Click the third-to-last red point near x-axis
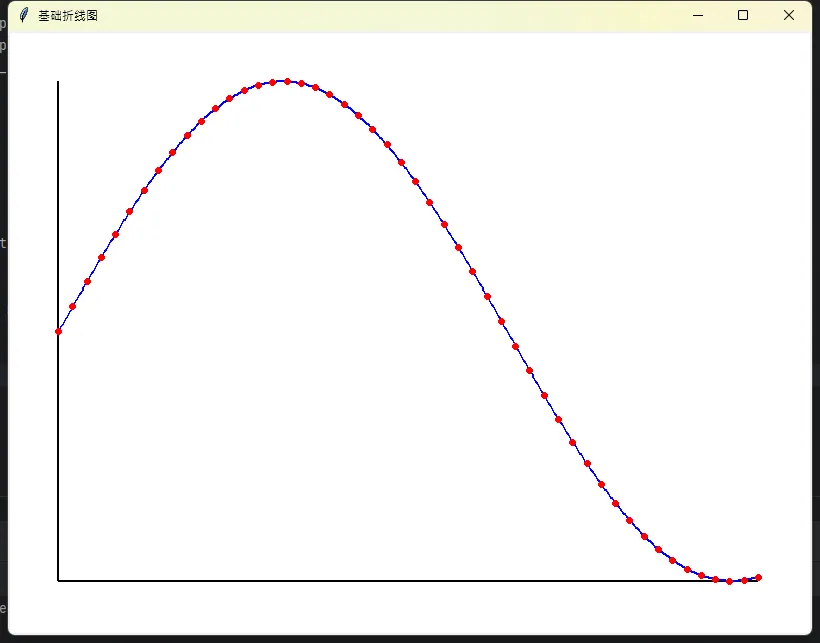Image resolution: width=820 pixels, height=643 pixels. (729, 581)
